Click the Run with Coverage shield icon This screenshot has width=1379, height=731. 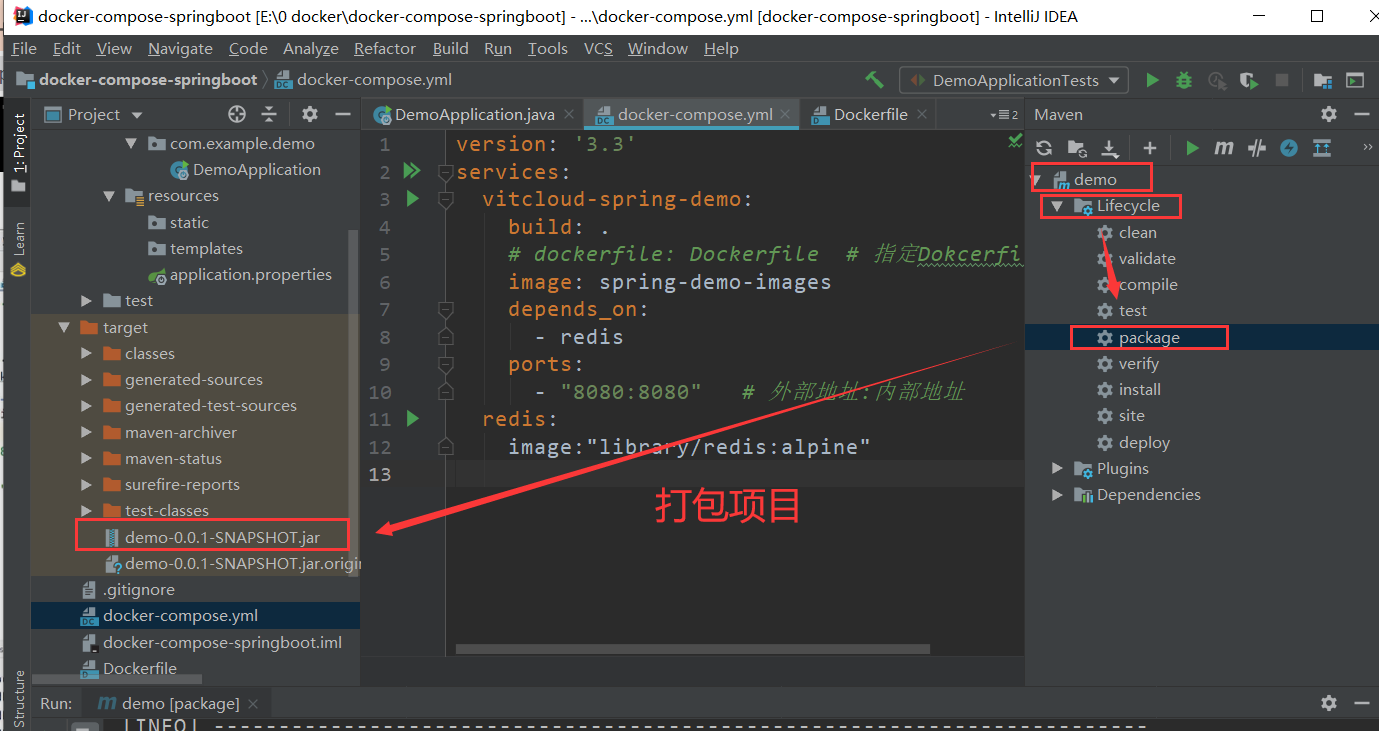(1248, 80)
